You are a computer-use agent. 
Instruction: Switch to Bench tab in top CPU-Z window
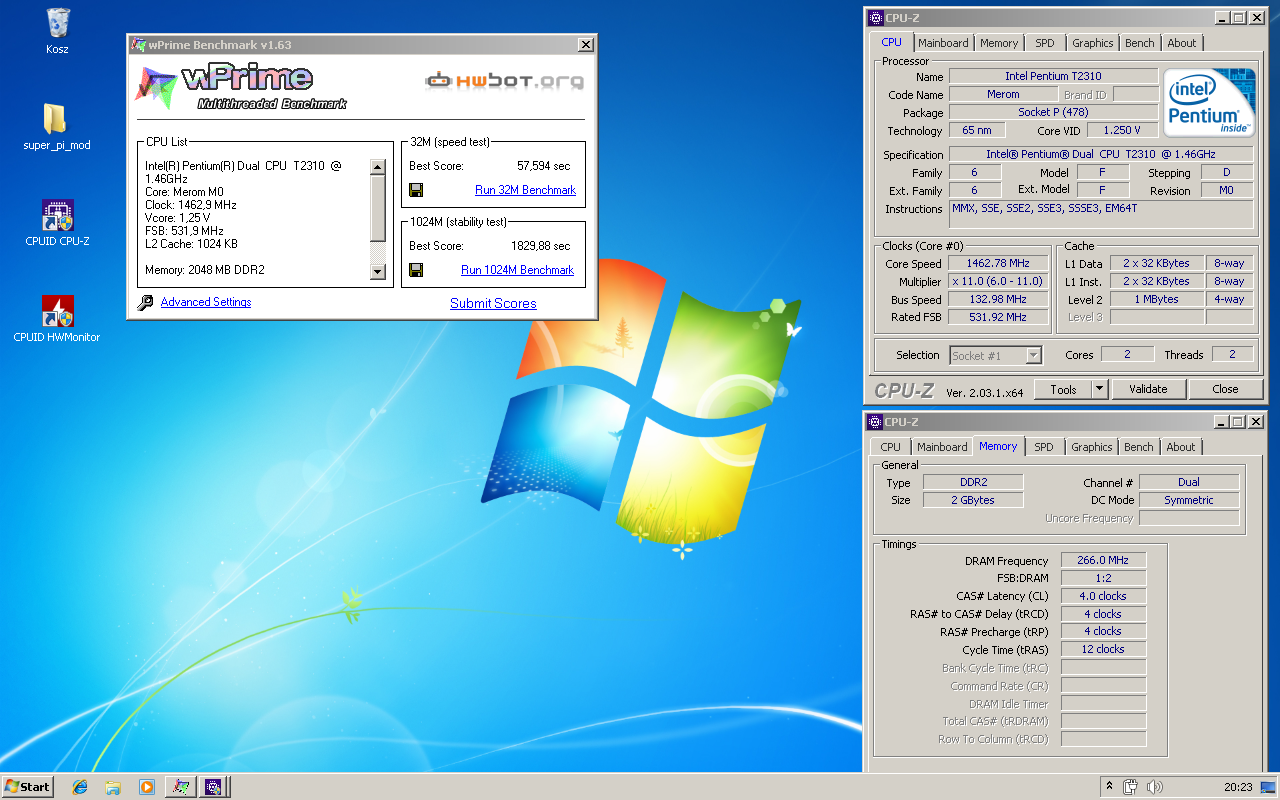1139,43
